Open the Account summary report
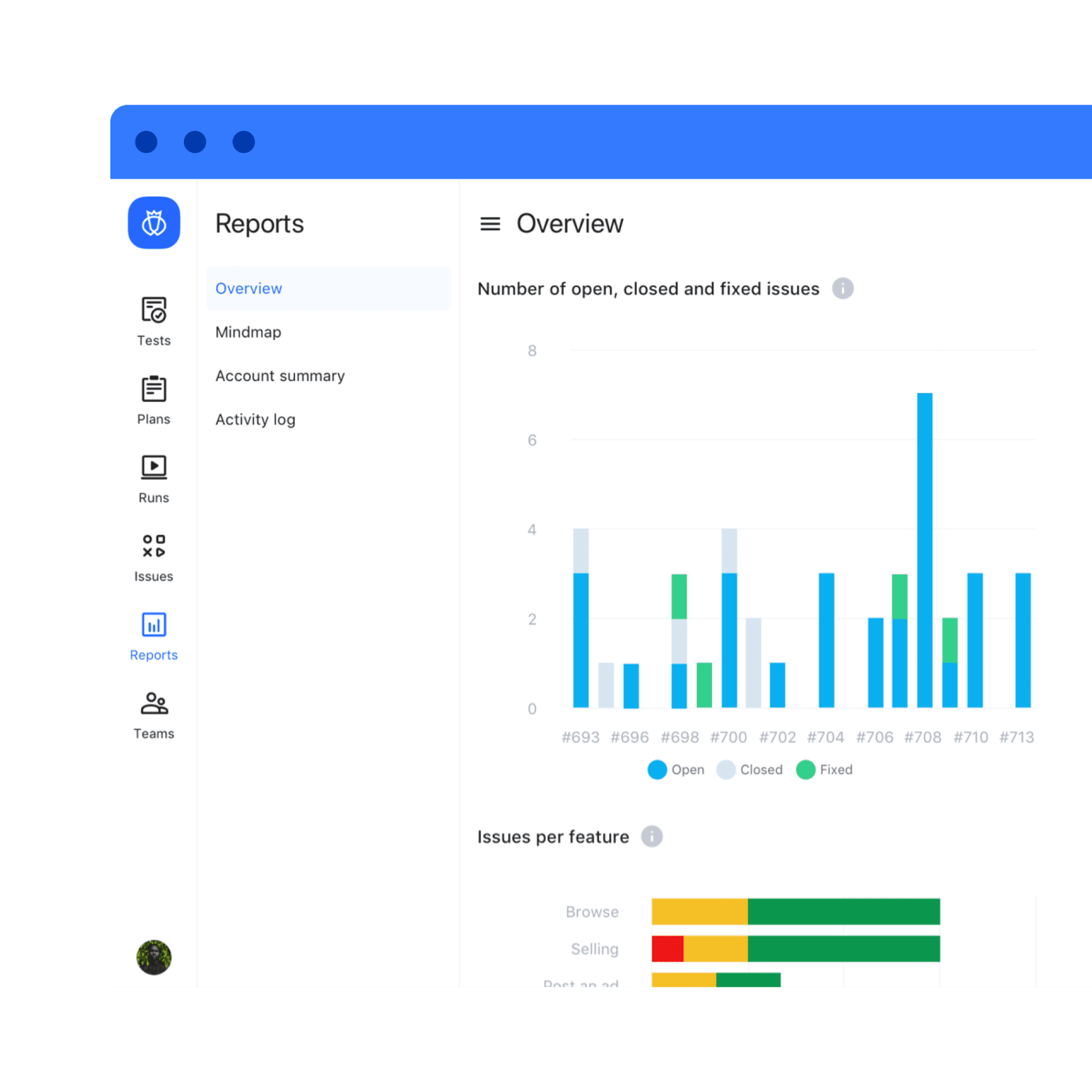Screen dimensions: 1092x1092 pyautogui.click(x=280, y=376)
